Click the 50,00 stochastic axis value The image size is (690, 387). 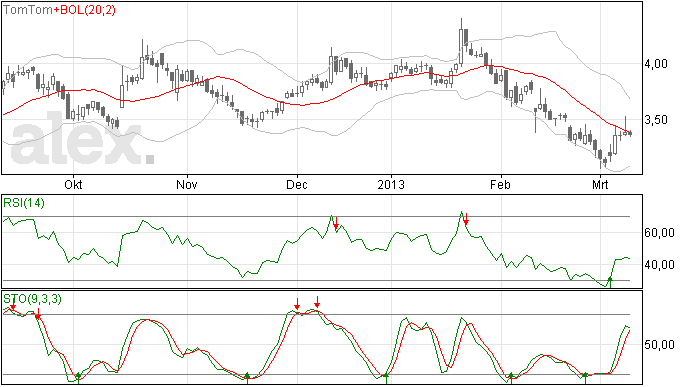click(659, 345)
